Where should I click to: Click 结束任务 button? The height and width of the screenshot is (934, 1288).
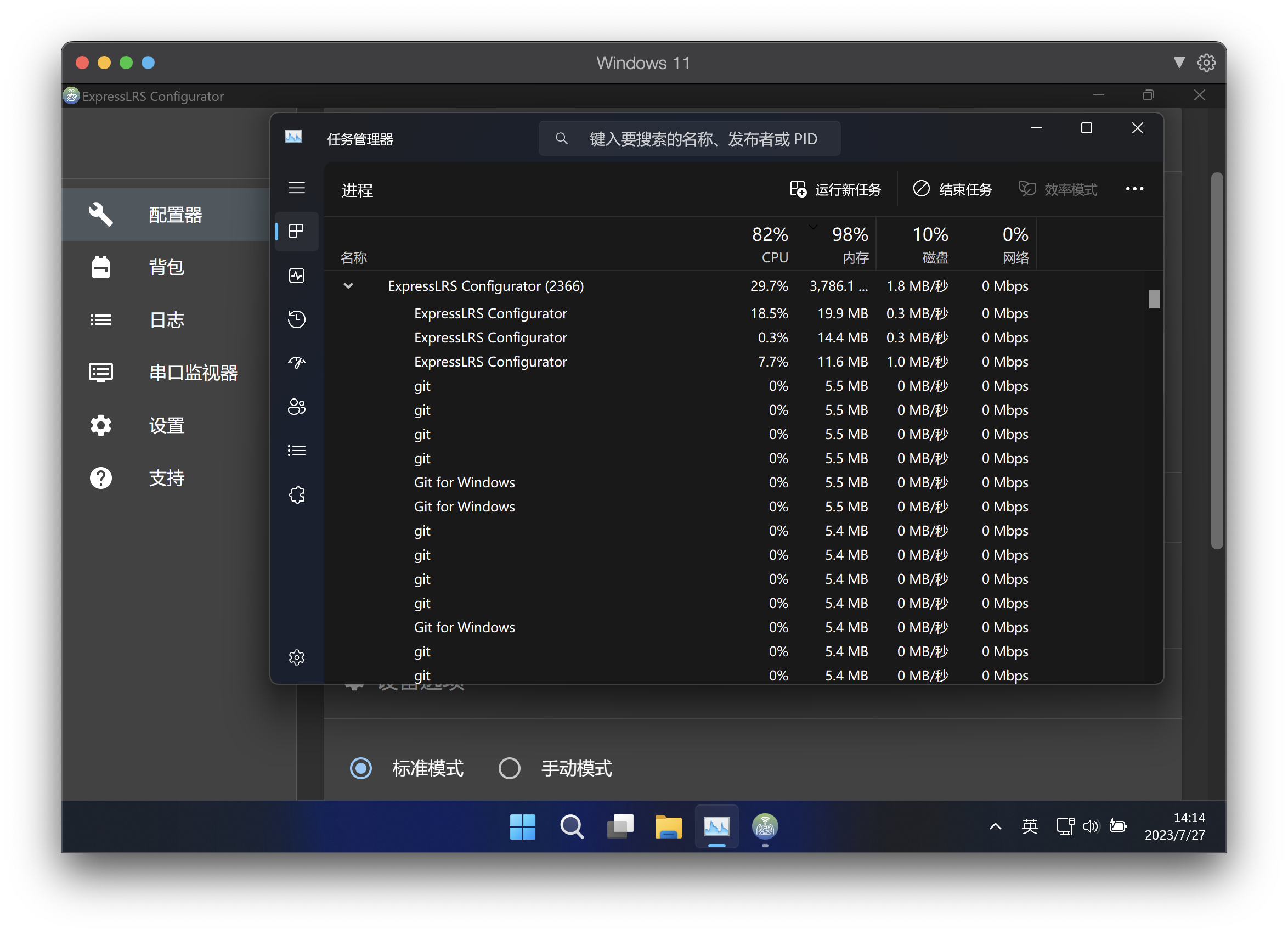pyautogui.click(x=952, y=189)
